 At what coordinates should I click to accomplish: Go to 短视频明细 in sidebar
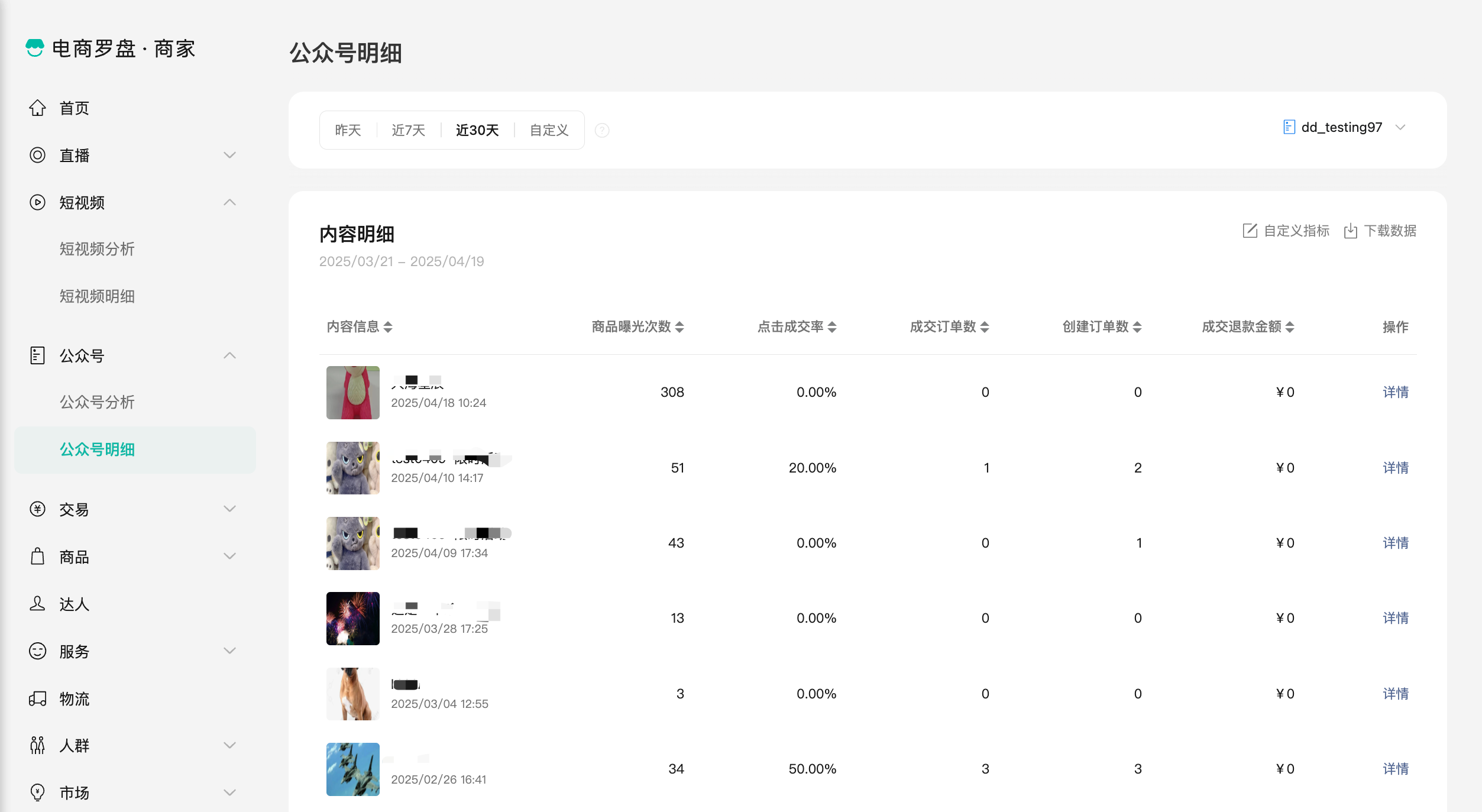pyautogui.click(x=97, y=296)
